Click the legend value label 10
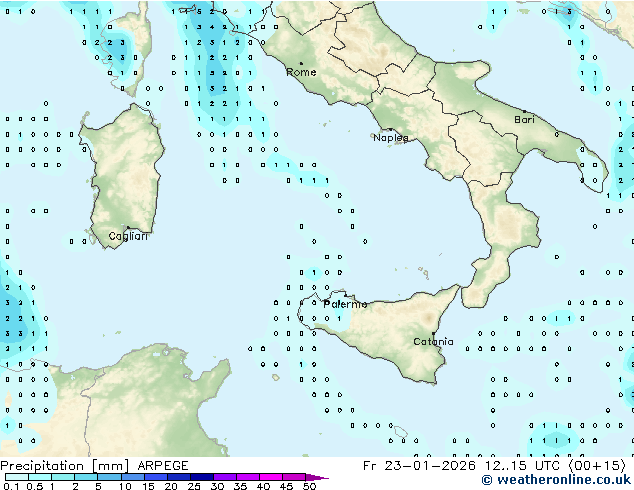Image resolution: width=634 pixels, height=490 pixels. pos(125,486)
